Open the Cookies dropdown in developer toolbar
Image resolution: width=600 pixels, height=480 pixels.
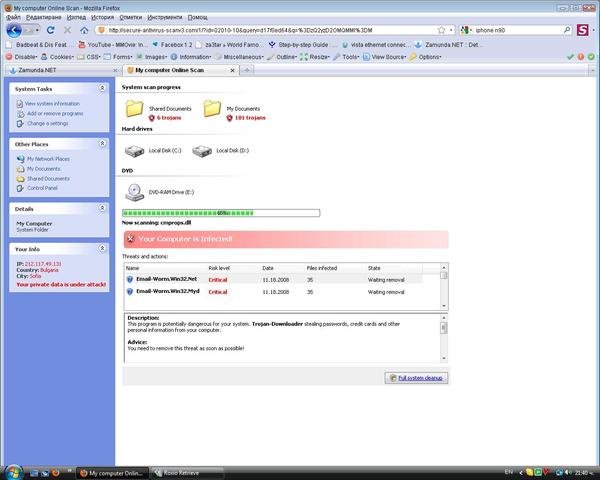click(x=57, y=57)
